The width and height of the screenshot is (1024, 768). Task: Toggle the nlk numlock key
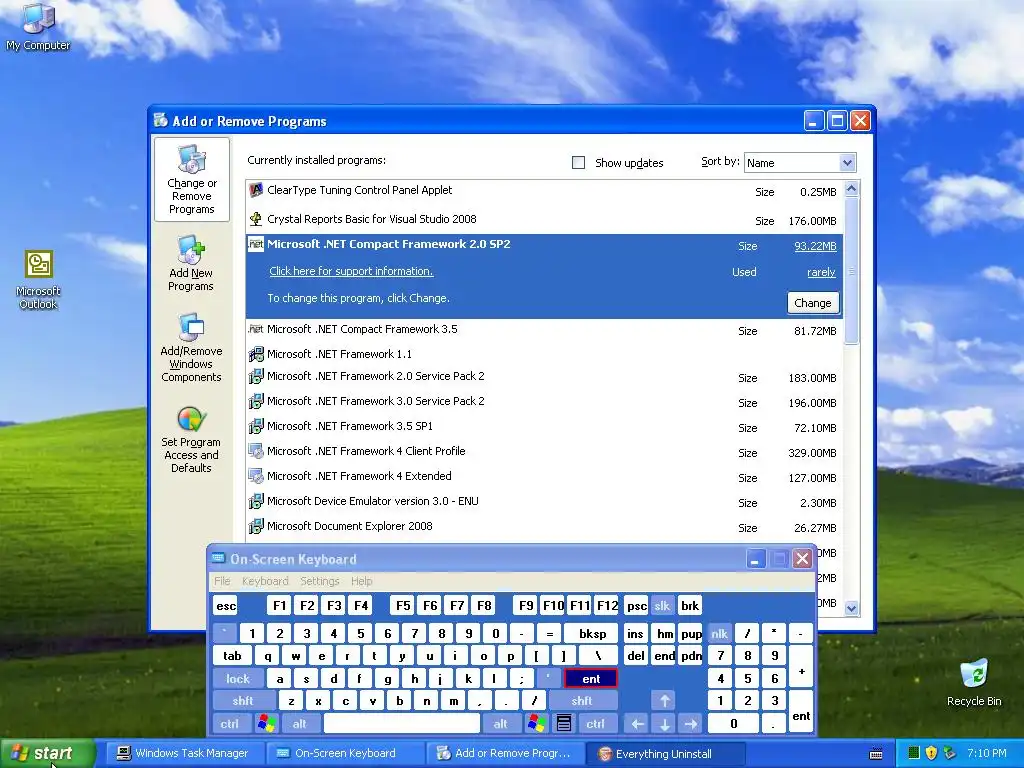point(720,633)
